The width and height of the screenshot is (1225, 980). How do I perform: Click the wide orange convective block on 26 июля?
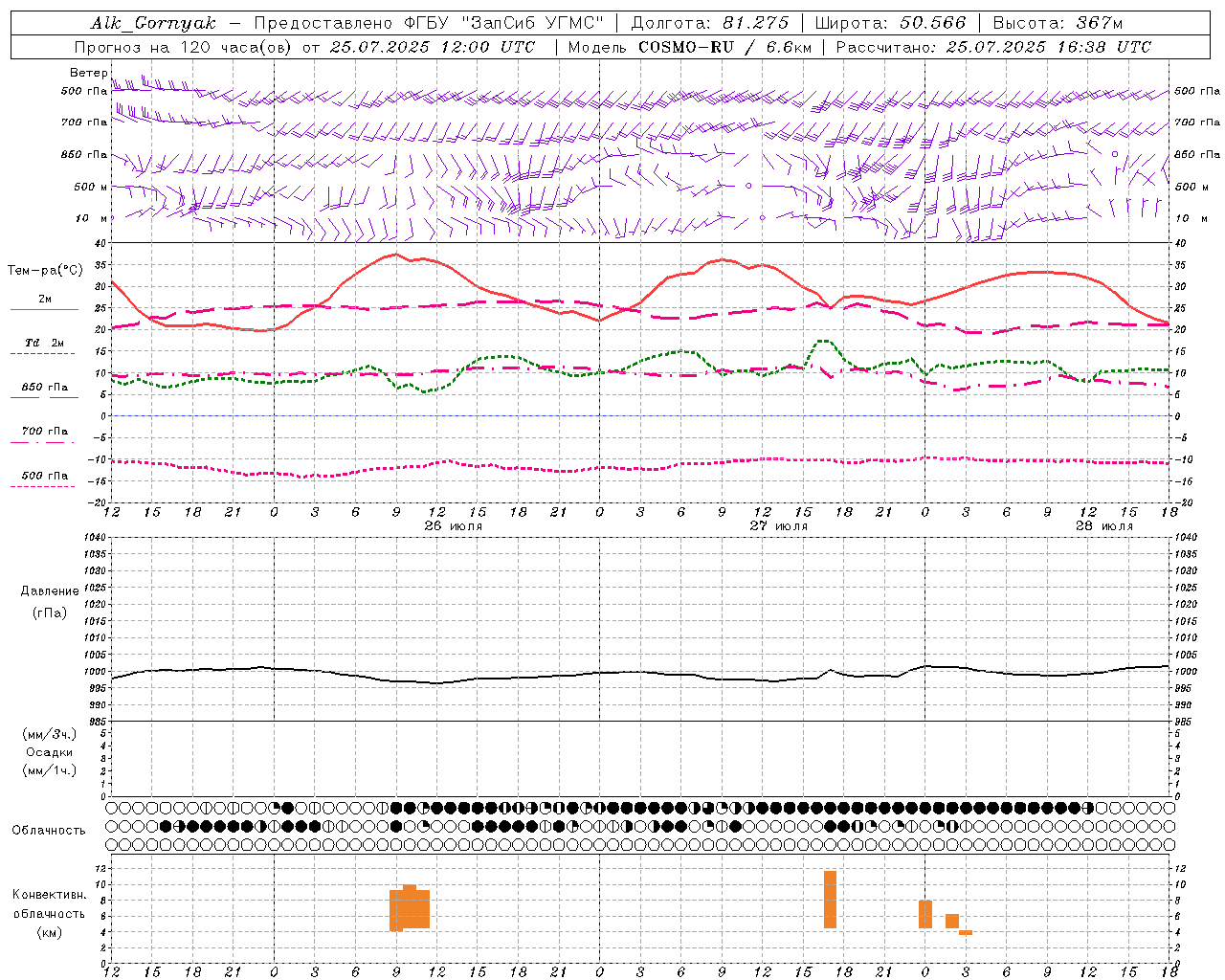410,907
